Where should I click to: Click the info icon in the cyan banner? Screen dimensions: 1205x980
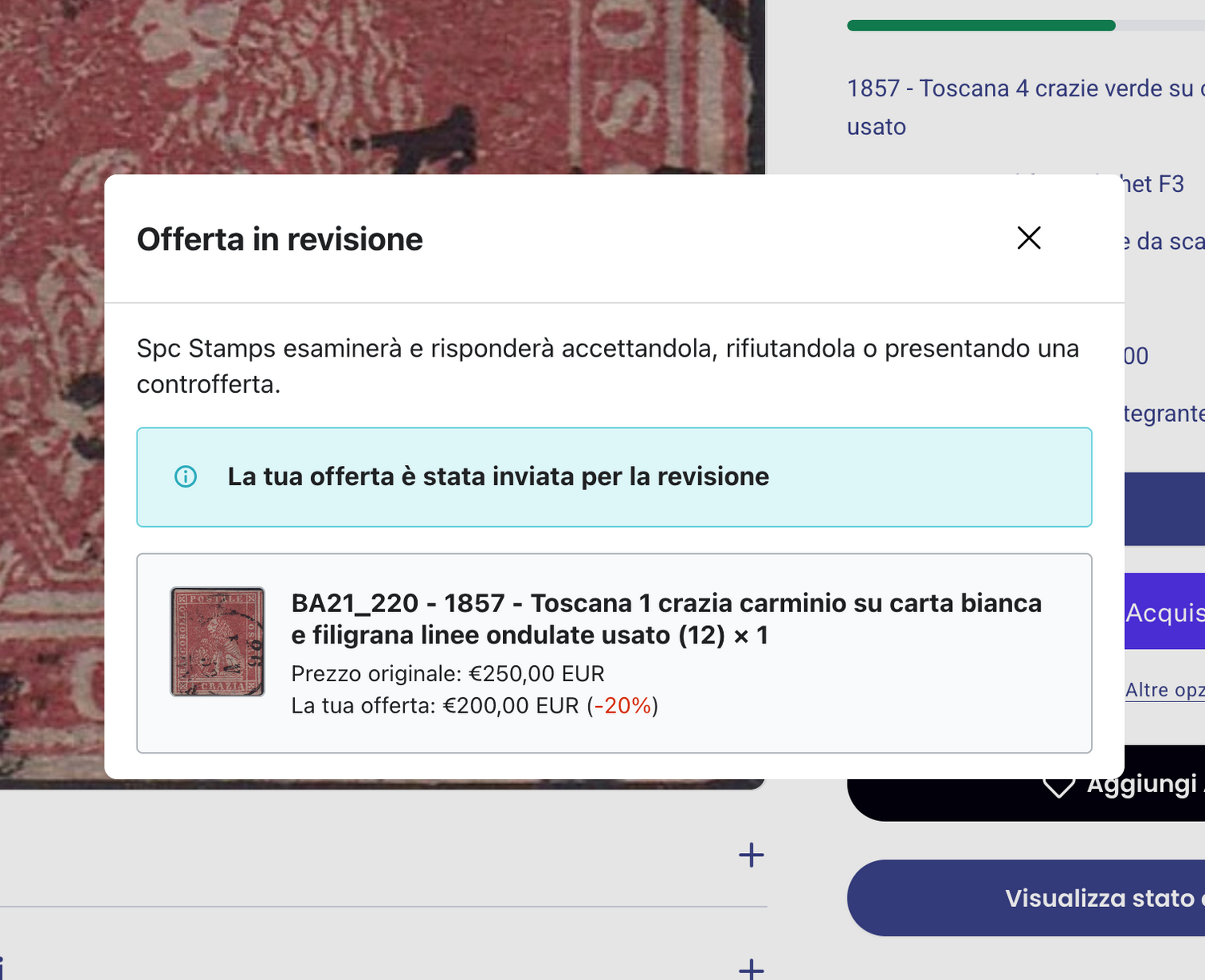click(x=186, y=476)
